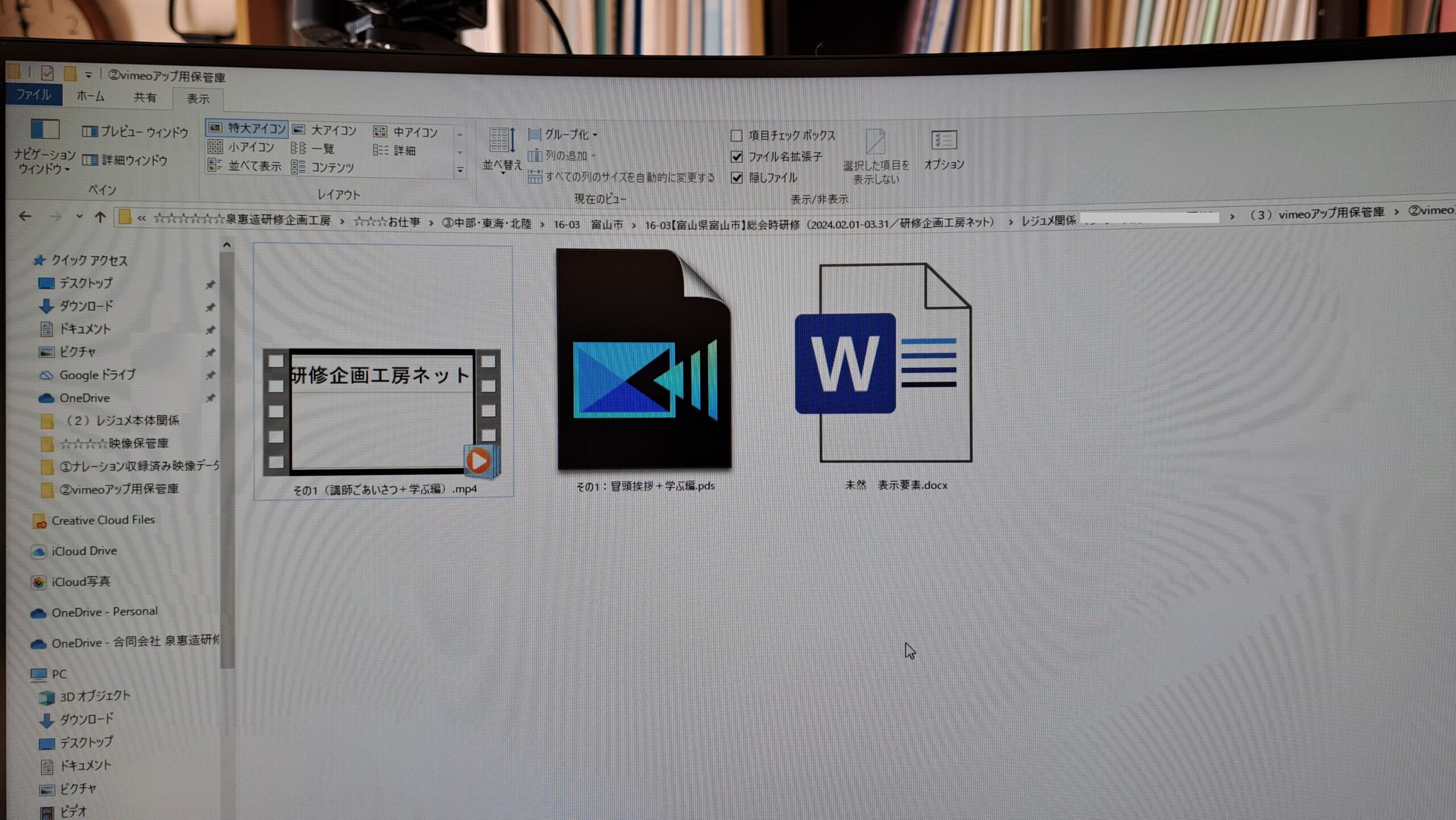Click （3）vimeoアップ用保管庫 in address path
The height and width of the screenshot is (820, 1456).
[1316, 214]
